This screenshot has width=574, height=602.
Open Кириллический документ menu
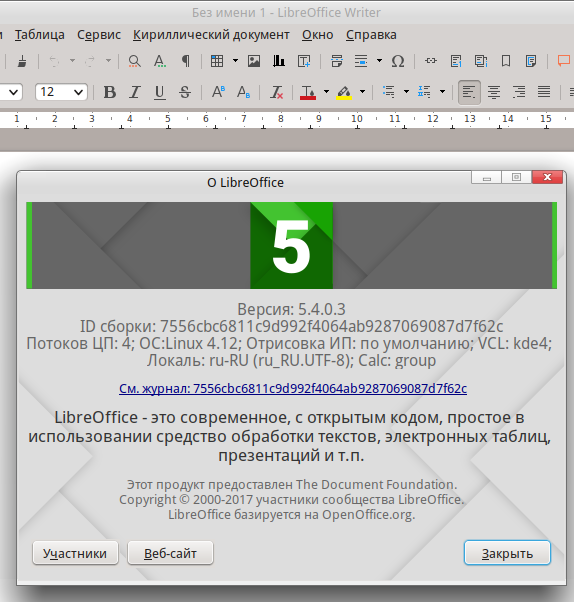click(x=211, y=35)
